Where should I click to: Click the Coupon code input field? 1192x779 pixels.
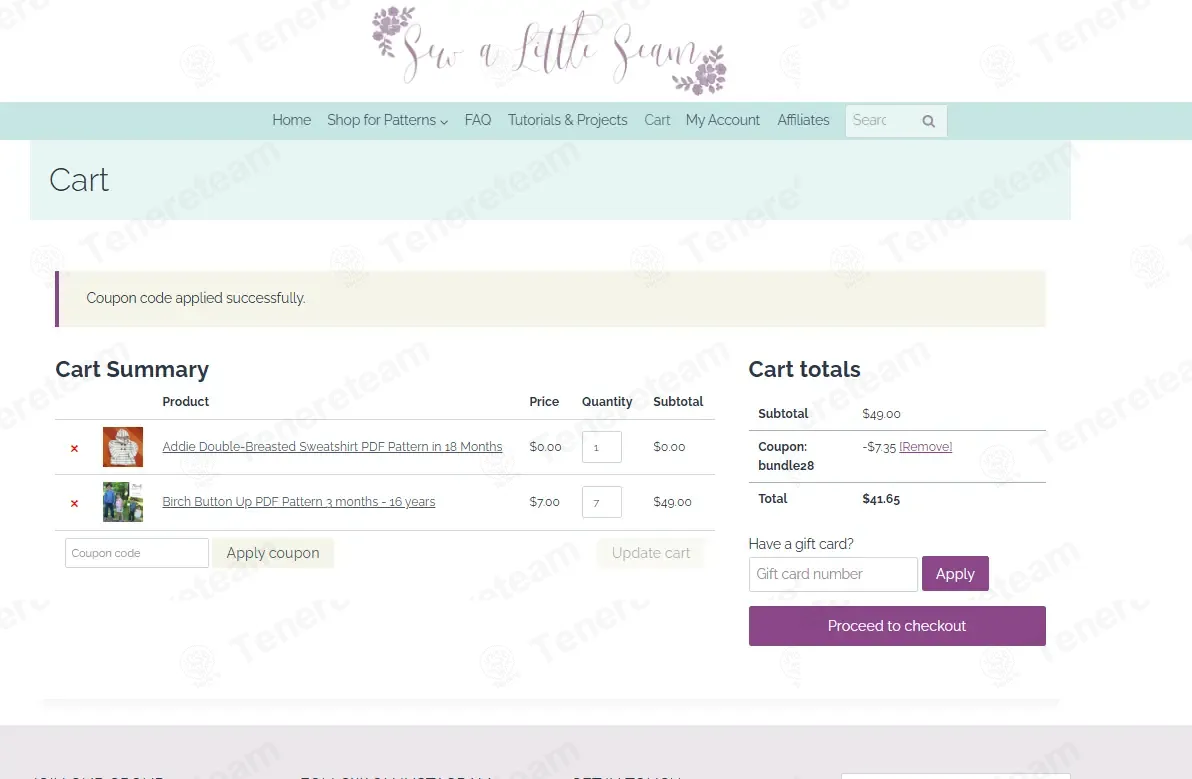point(137,553)
